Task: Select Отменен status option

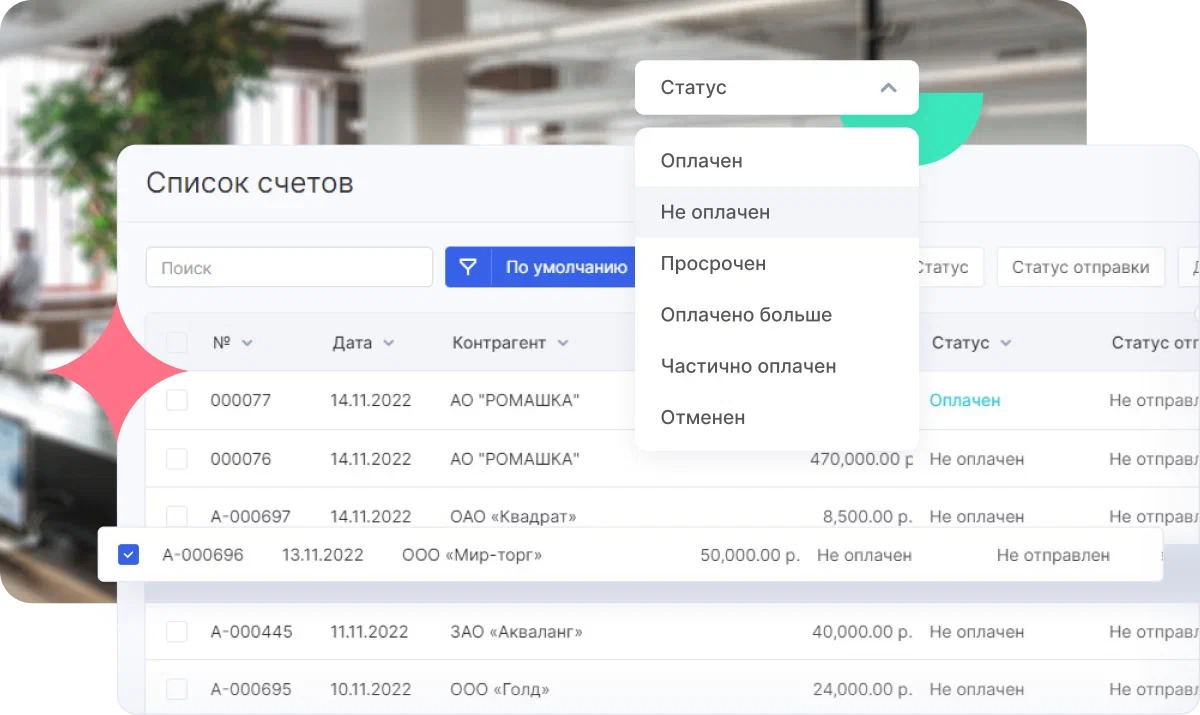Action: tap(702, 418)
